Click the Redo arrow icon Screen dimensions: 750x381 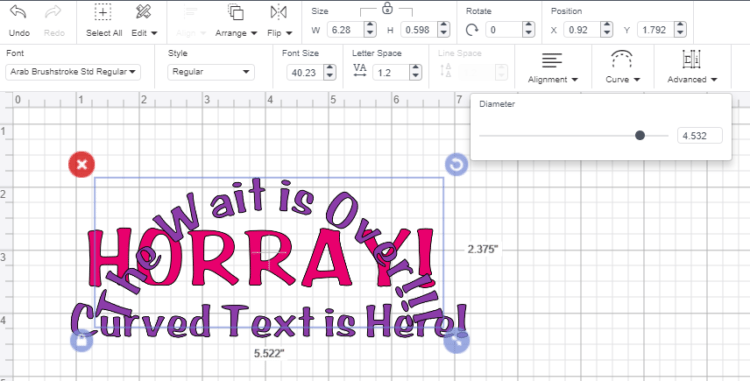click(x=54, y=12)
